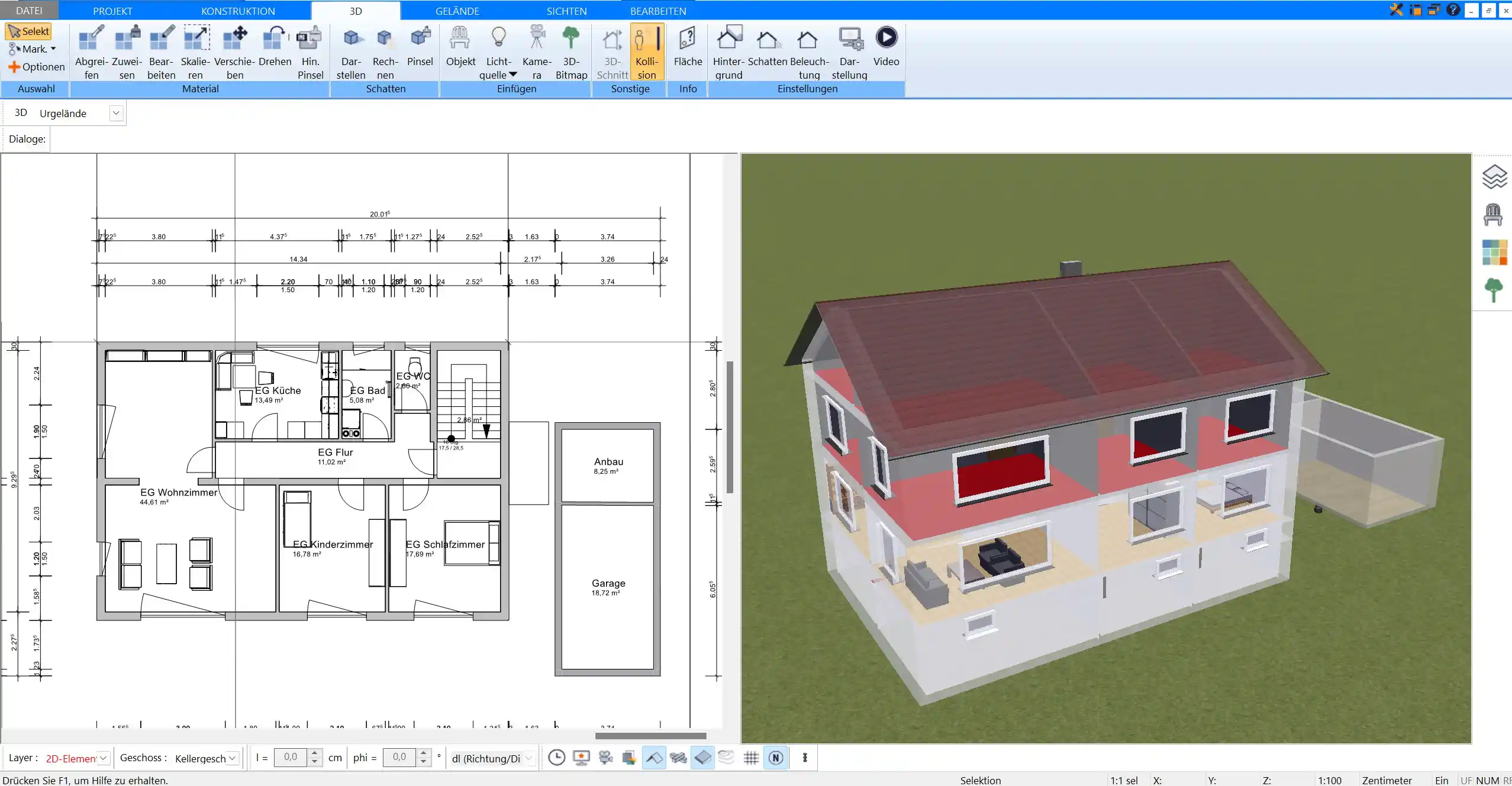This screenshot has width=1512, height=786.
Task: Toggle the Kollision mode
Action: 647,52
